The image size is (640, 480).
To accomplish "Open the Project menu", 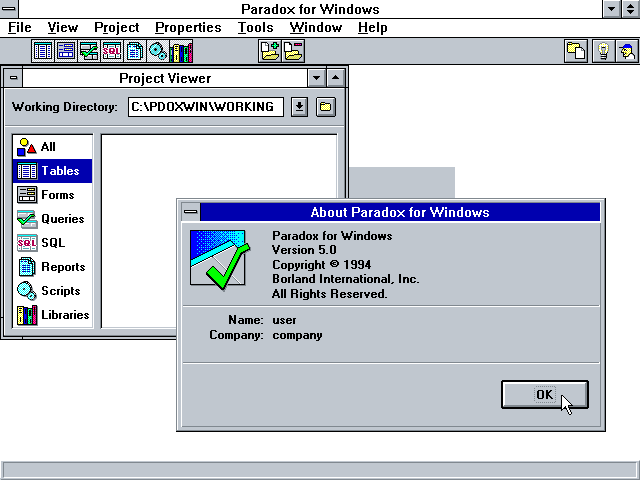I will pyautogui.click(x=117, y=27).
